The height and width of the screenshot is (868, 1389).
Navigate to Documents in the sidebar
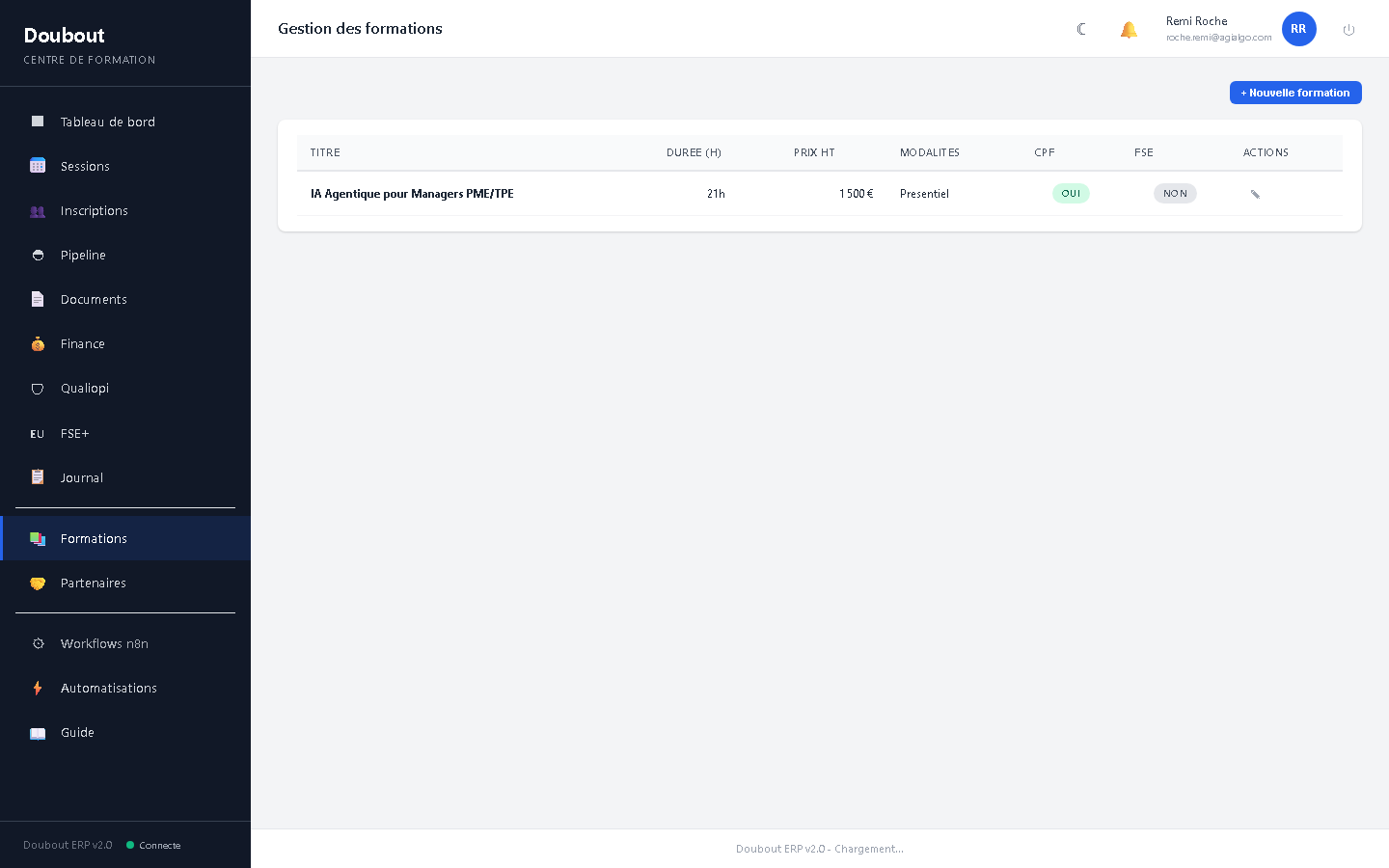pyautogui.click(x=94, y=299)
